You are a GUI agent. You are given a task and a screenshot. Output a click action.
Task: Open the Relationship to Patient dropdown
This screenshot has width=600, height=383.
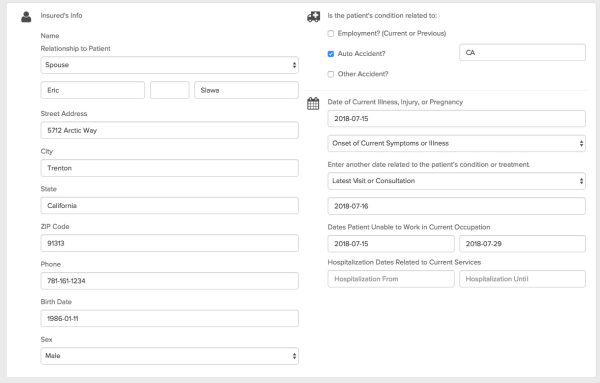click(170, 65)
